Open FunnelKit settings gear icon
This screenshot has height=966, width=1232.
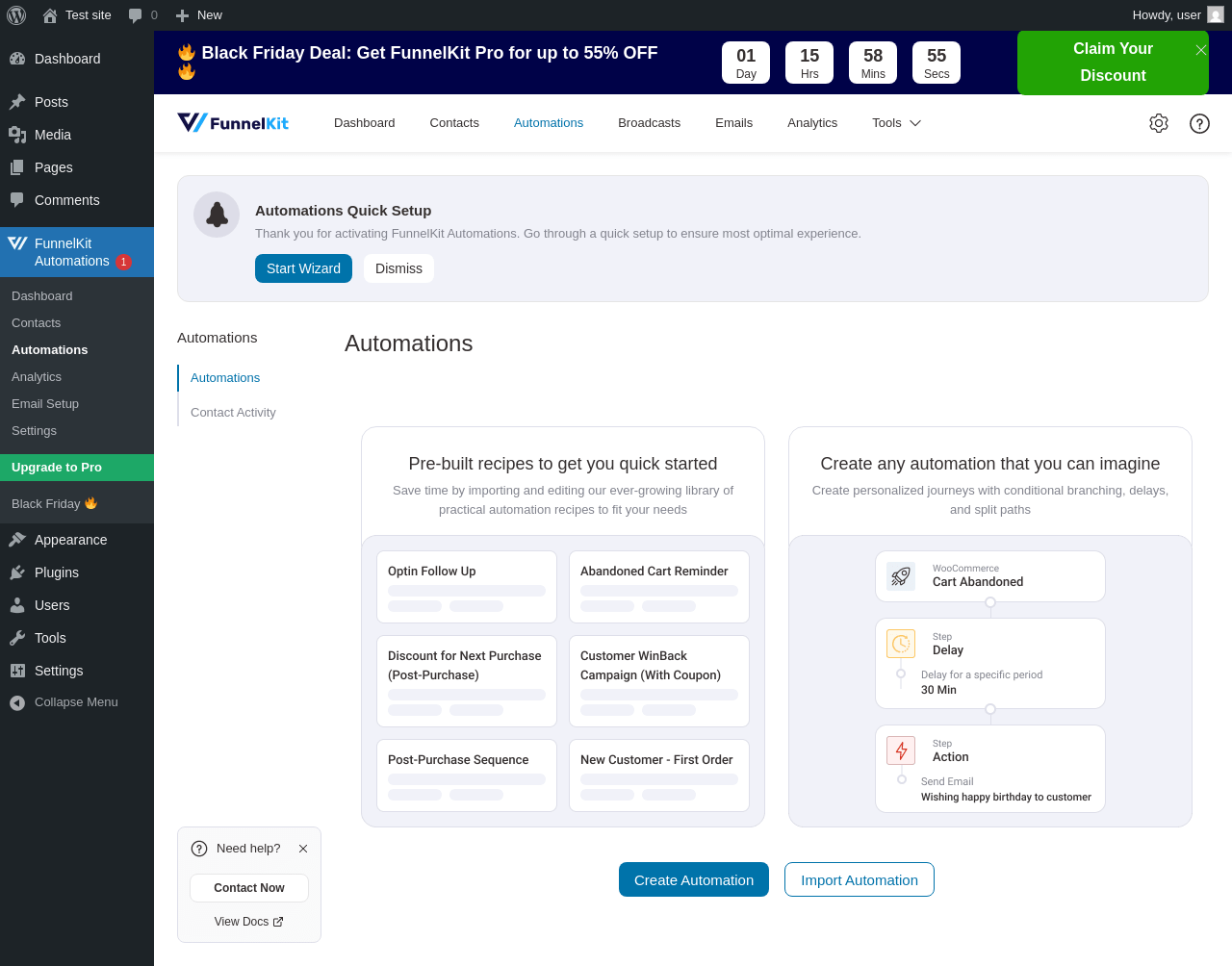tap(1159, 123)
